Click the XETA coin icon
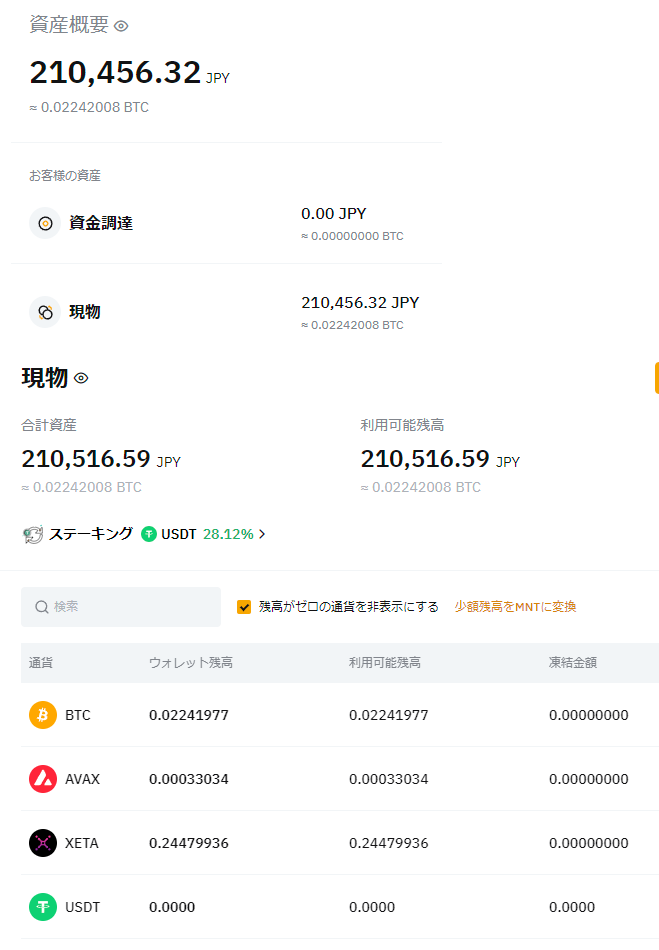This screenshot has height=950, width=659. point(43,843)
